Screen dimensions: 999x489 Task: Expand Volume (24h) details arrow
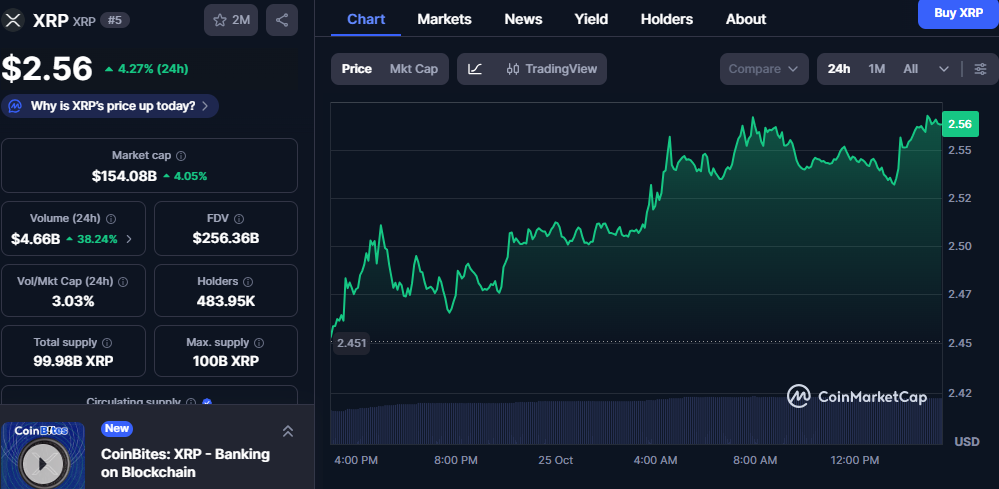coord(128,239)
